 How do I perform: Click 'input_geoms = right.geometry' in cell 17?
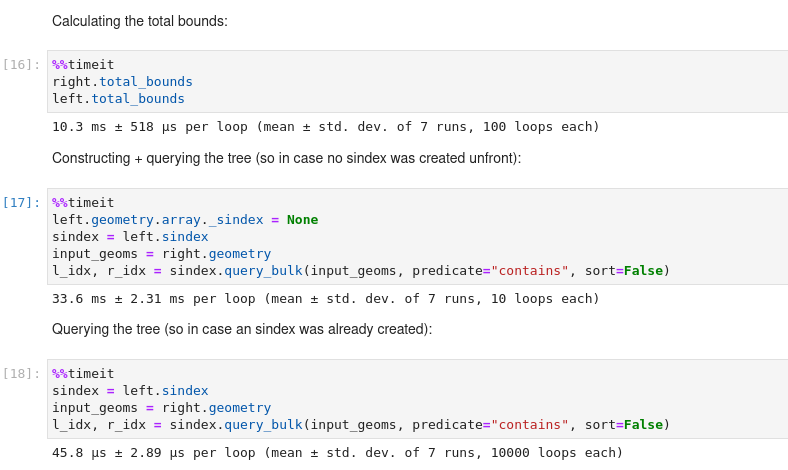click(161, 254)
